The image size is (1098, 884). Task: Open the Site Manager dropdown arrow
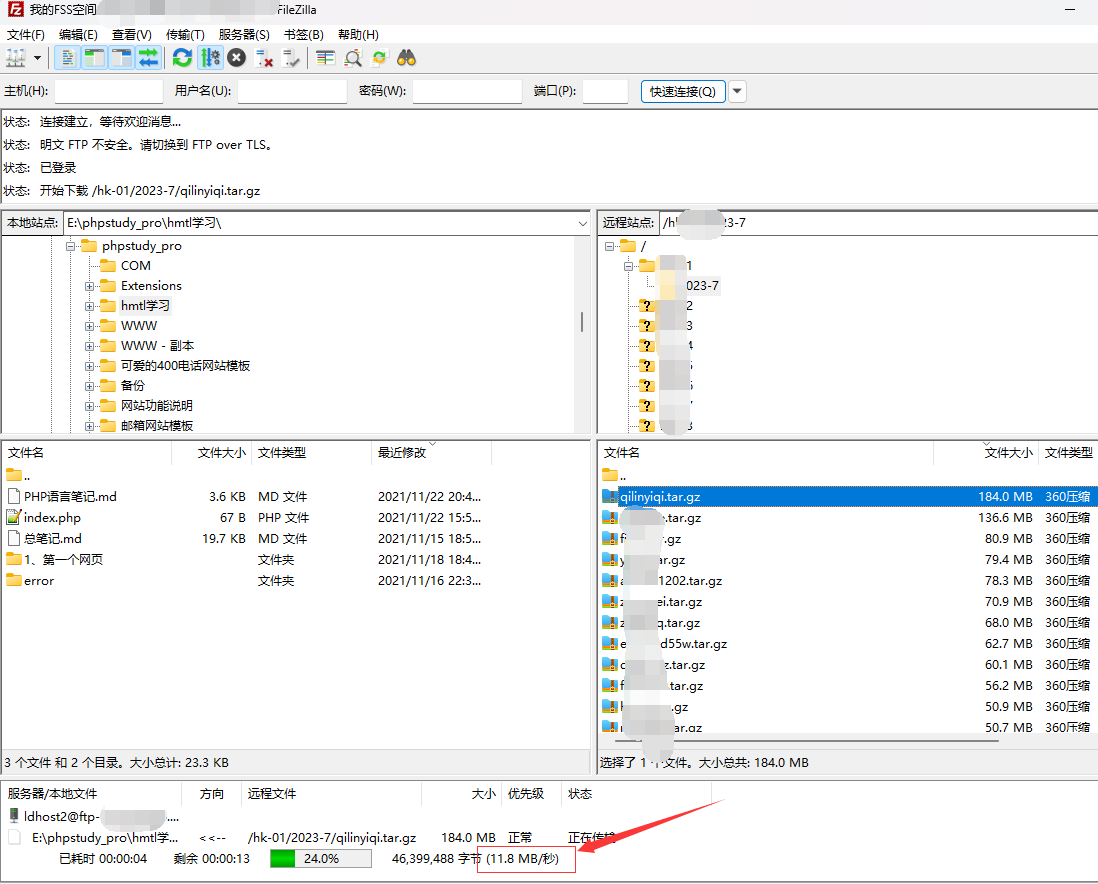pos(37,58)
